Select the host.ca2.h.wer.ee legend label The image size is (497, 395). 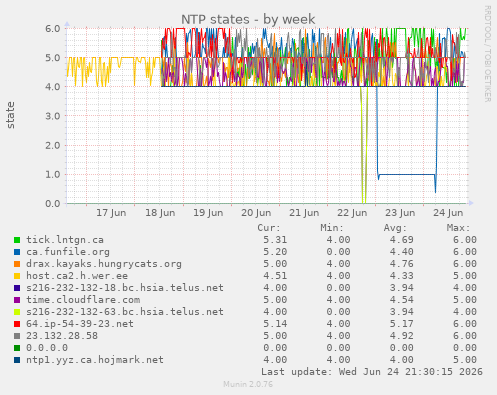(77, 276)
